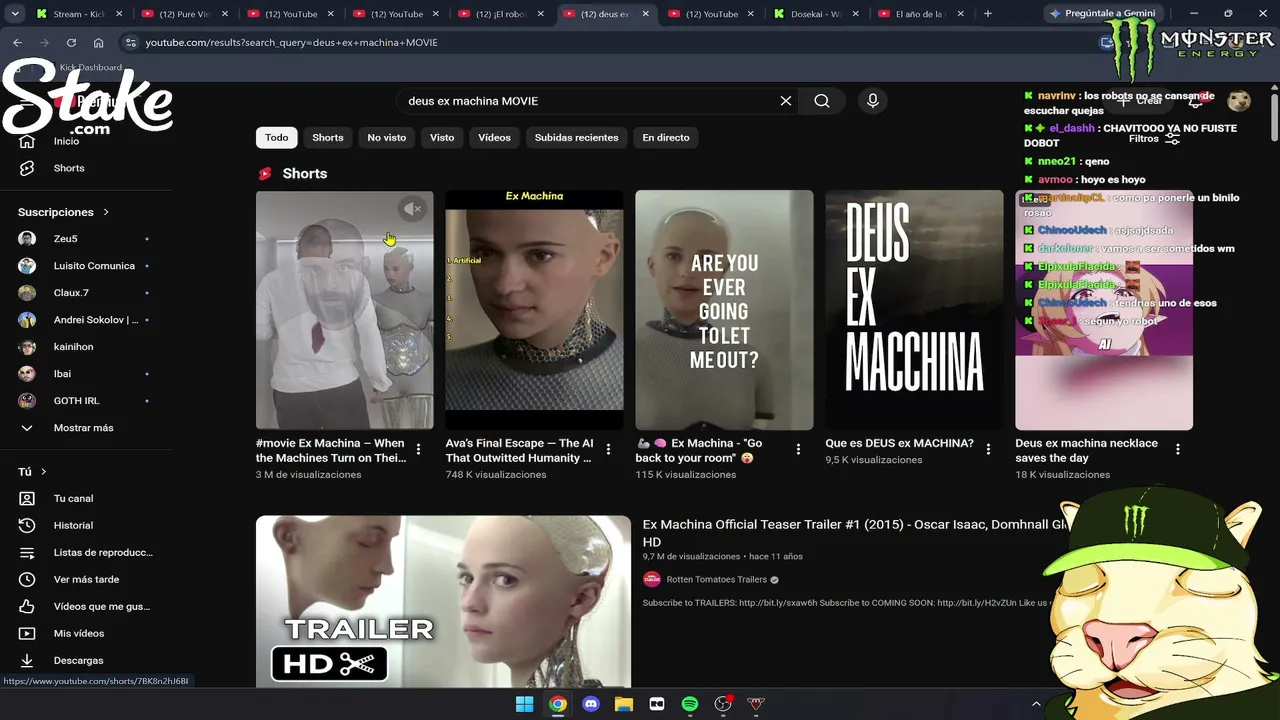Open options for "Deus ex machina necklace" short

click(x=1178, y=450)
